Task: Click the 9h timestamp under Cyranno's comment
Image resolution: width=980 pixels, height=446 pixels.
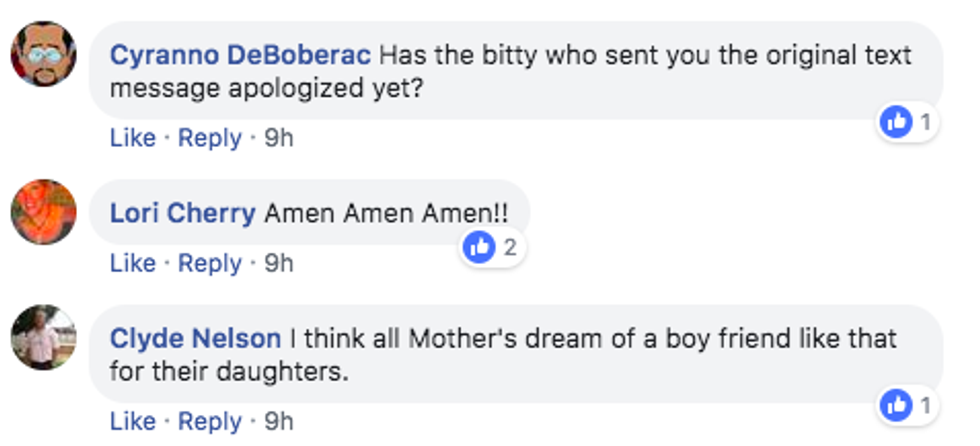Action: click(278, 138)
